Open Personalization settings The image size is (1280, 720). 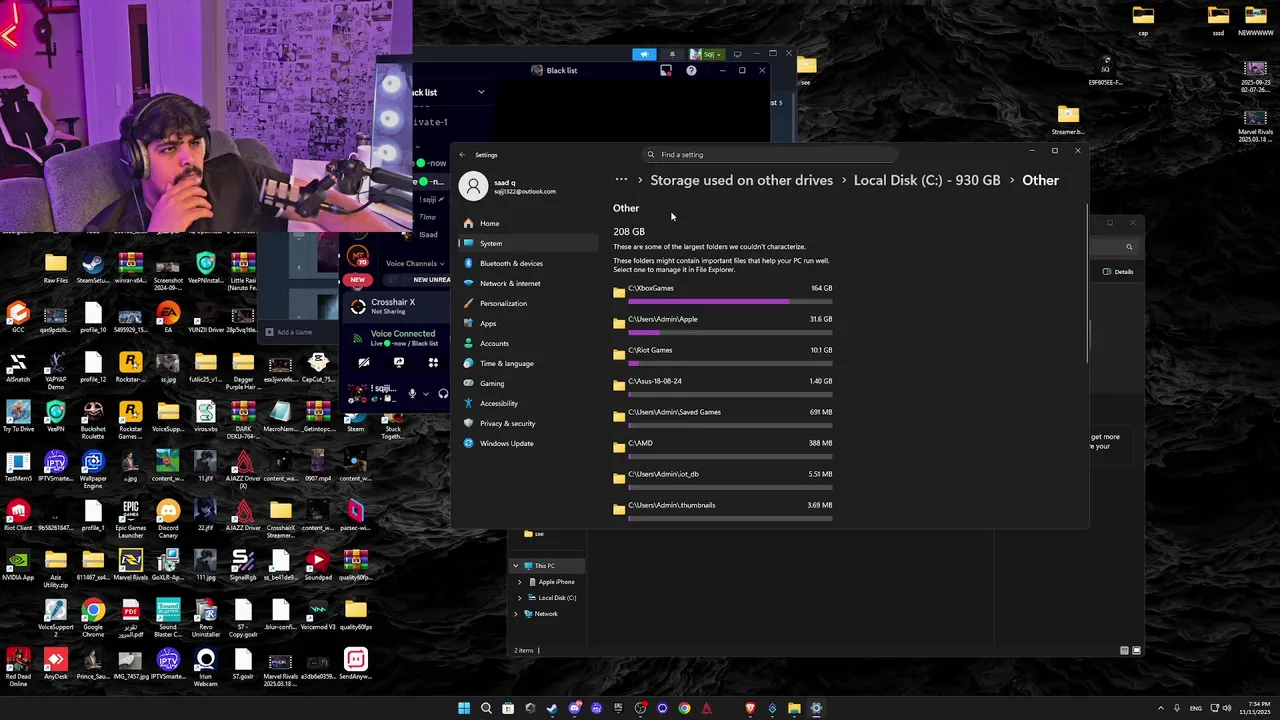527,303
